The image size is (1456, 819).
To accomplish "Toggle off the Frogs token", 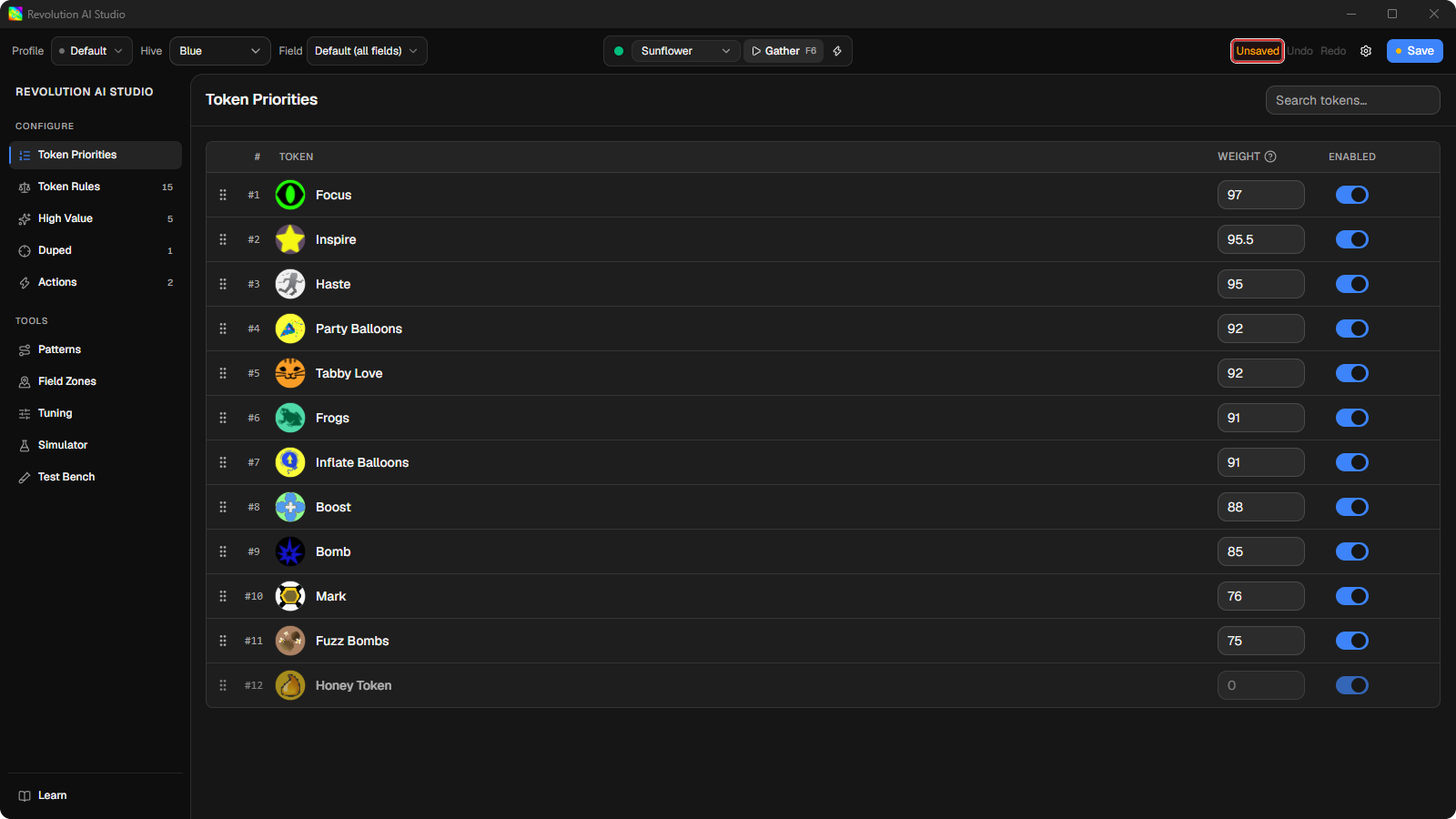I will (1352, 418).
